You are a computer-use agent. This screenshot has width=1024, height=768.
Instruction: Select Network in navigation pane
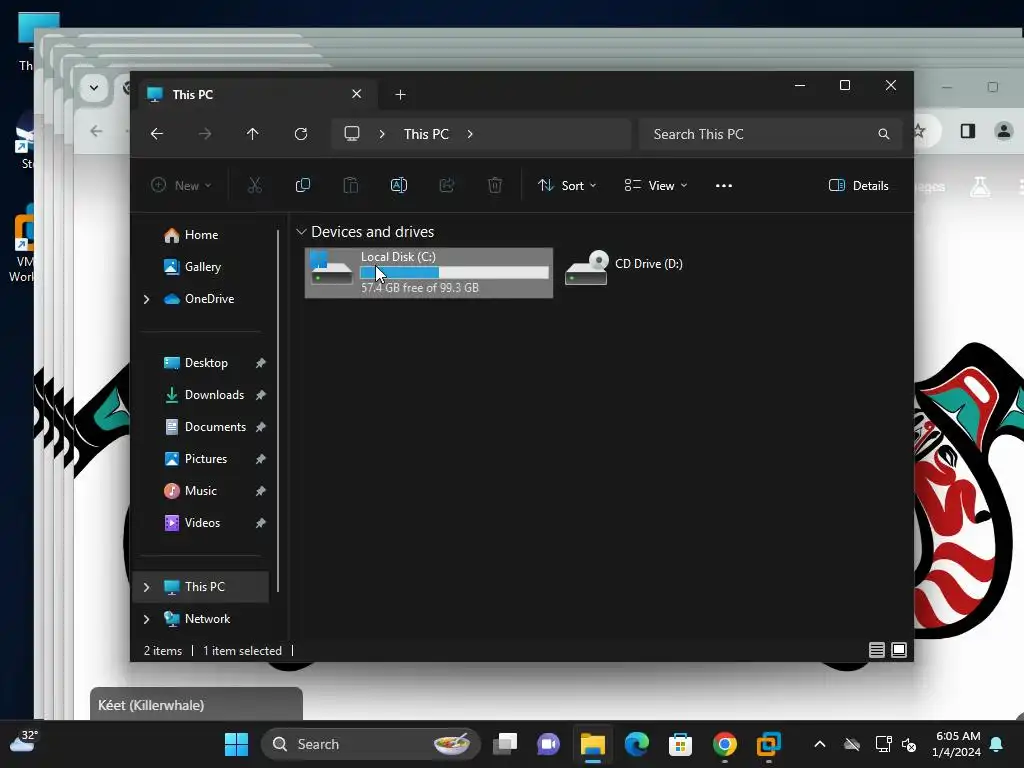pos(207,619)
